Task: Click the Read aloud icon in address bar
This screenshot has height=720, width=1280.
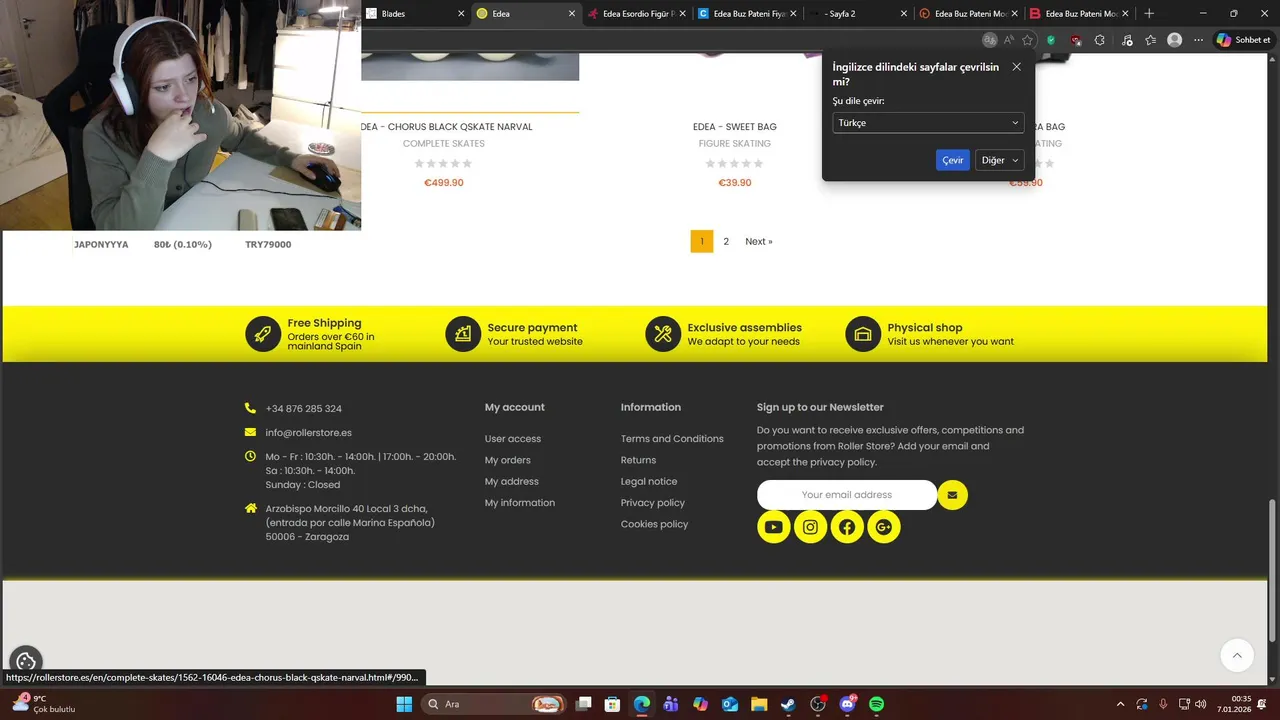Action: 1008,40
